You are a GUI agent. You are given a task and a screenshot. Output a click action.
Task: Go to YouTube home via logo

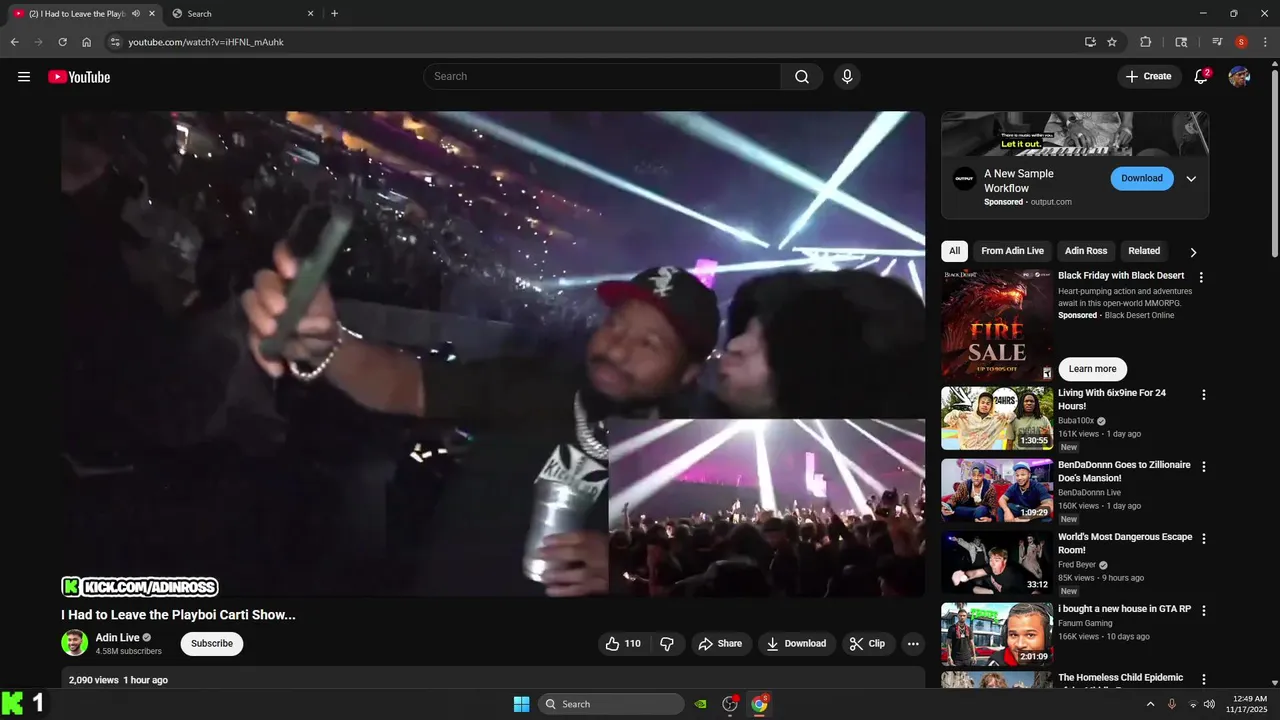point(79,77)
